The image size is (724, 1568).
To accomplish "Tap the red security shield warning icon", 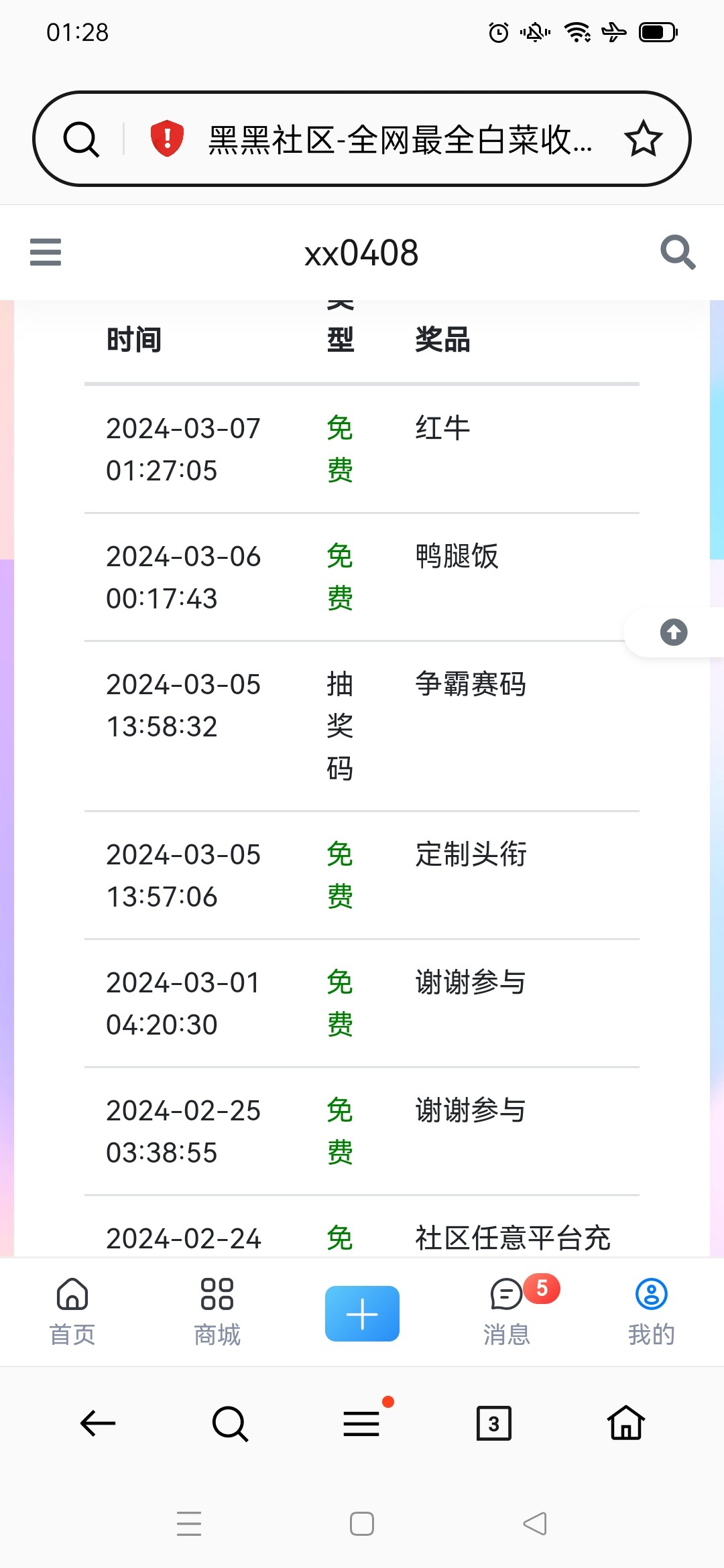I will click(x=167, y=139).
